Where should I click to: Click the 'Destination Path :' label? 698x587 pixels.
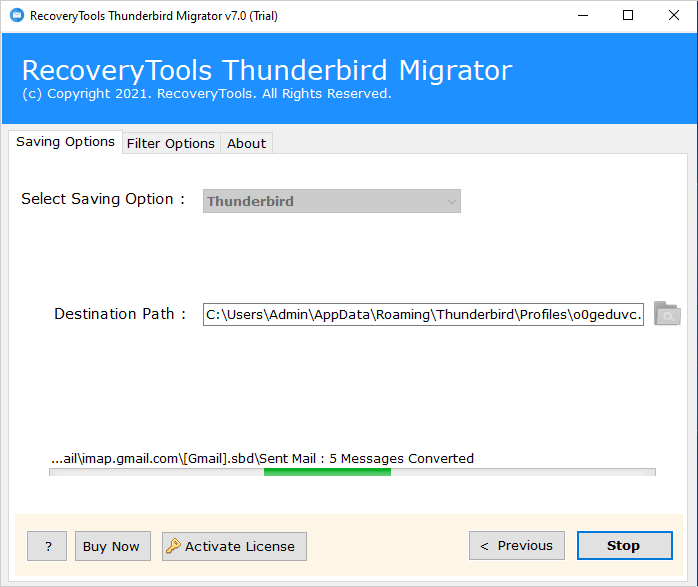pos(120,314)
